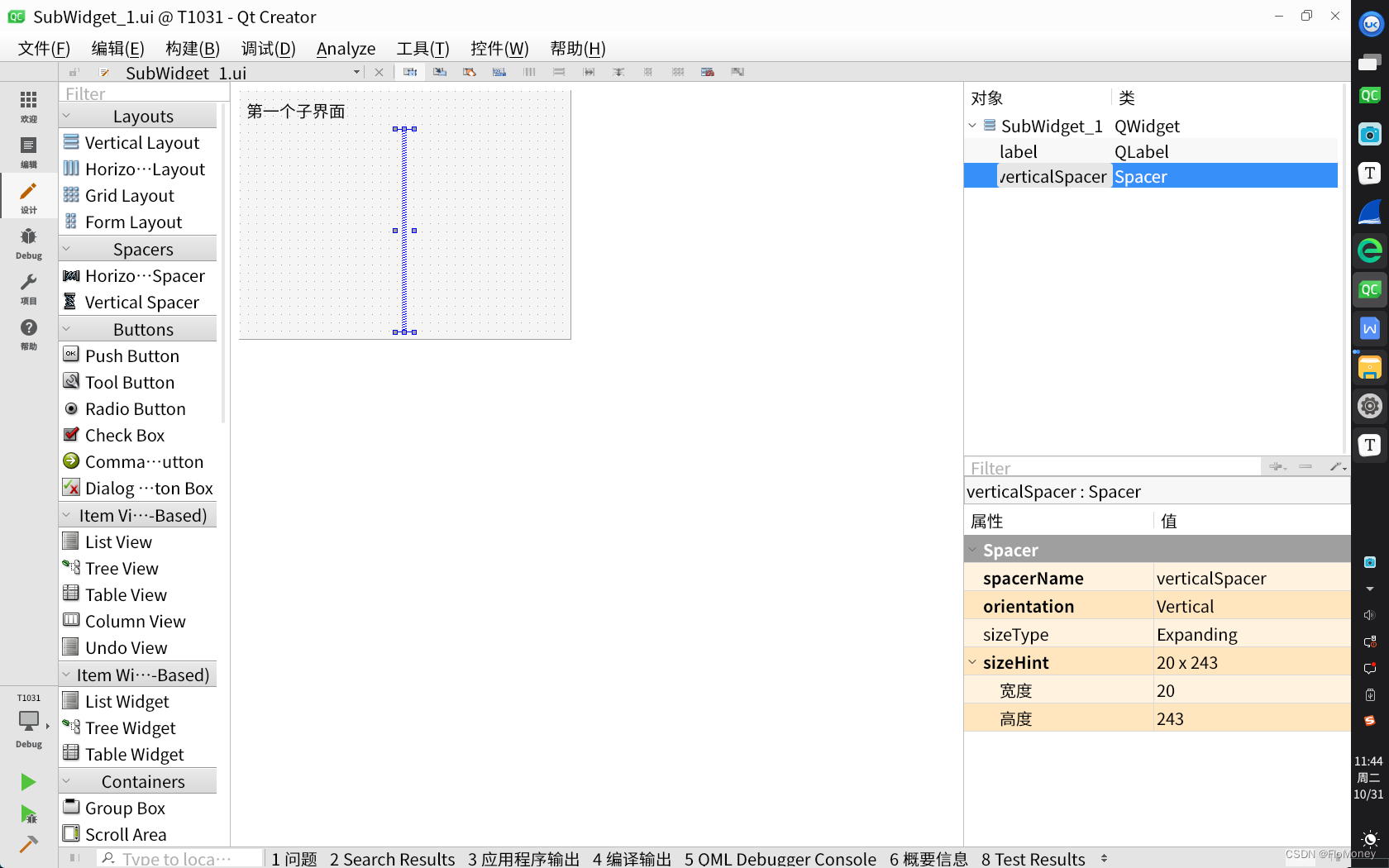Select the label QLabel in object inspector

1018,151
